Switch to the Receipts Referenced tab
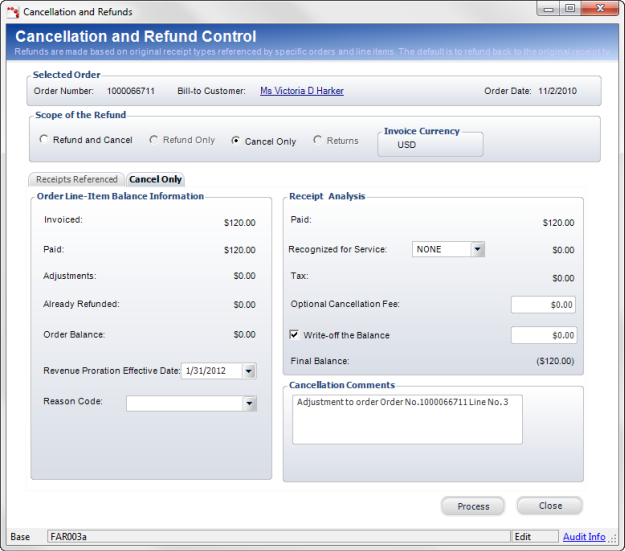625x551 pixels. [77, 180]
